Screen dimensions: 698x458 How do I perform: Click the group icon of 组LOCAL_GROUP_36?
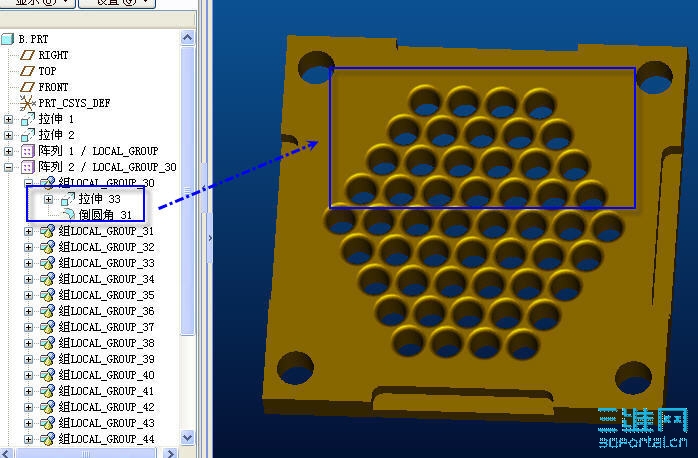[x=47, y=312]
